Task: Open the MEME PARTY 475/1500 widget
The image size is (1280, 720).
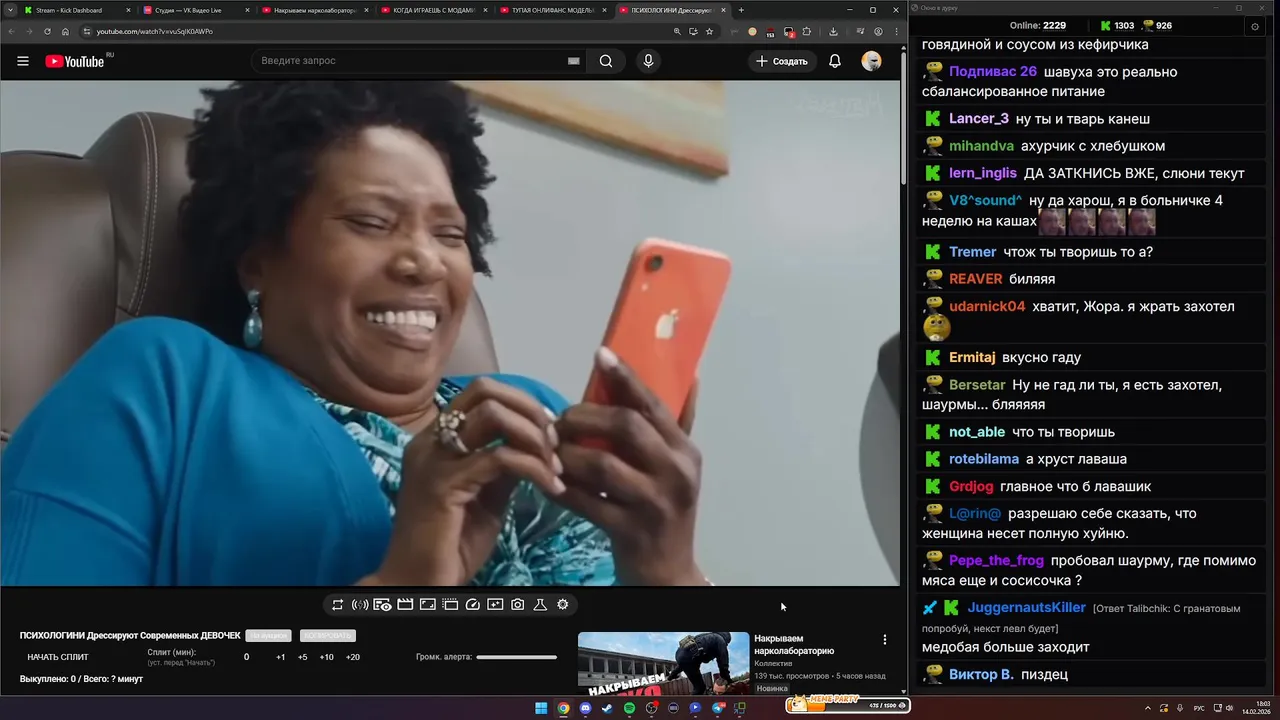Action: pos(848,705)
